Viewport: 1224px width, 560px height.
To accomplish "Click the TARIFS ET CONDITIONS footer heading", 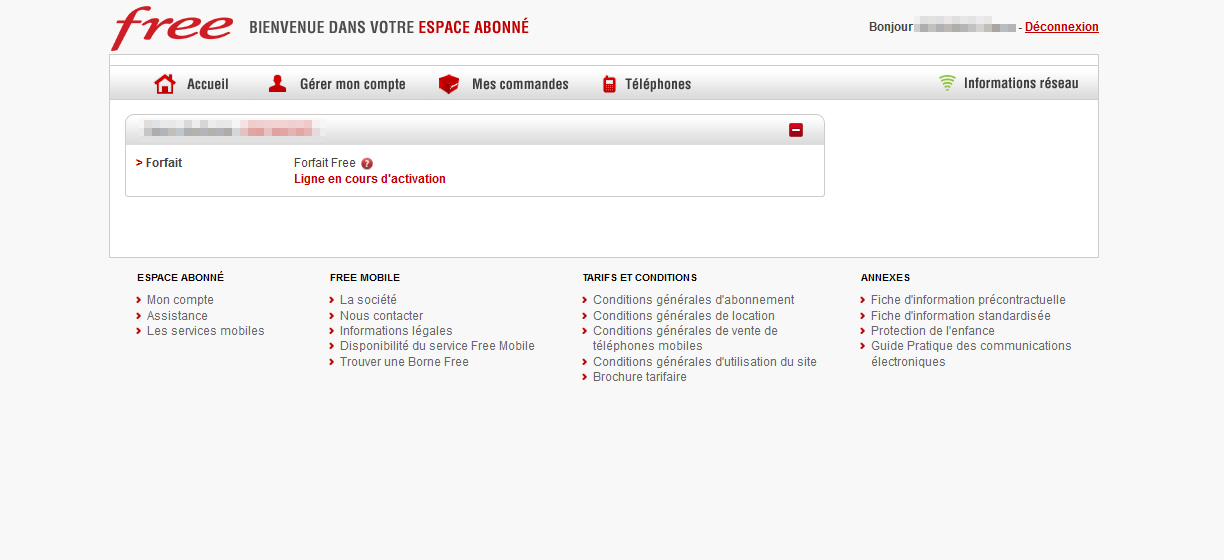I will (x=640, y=278).
